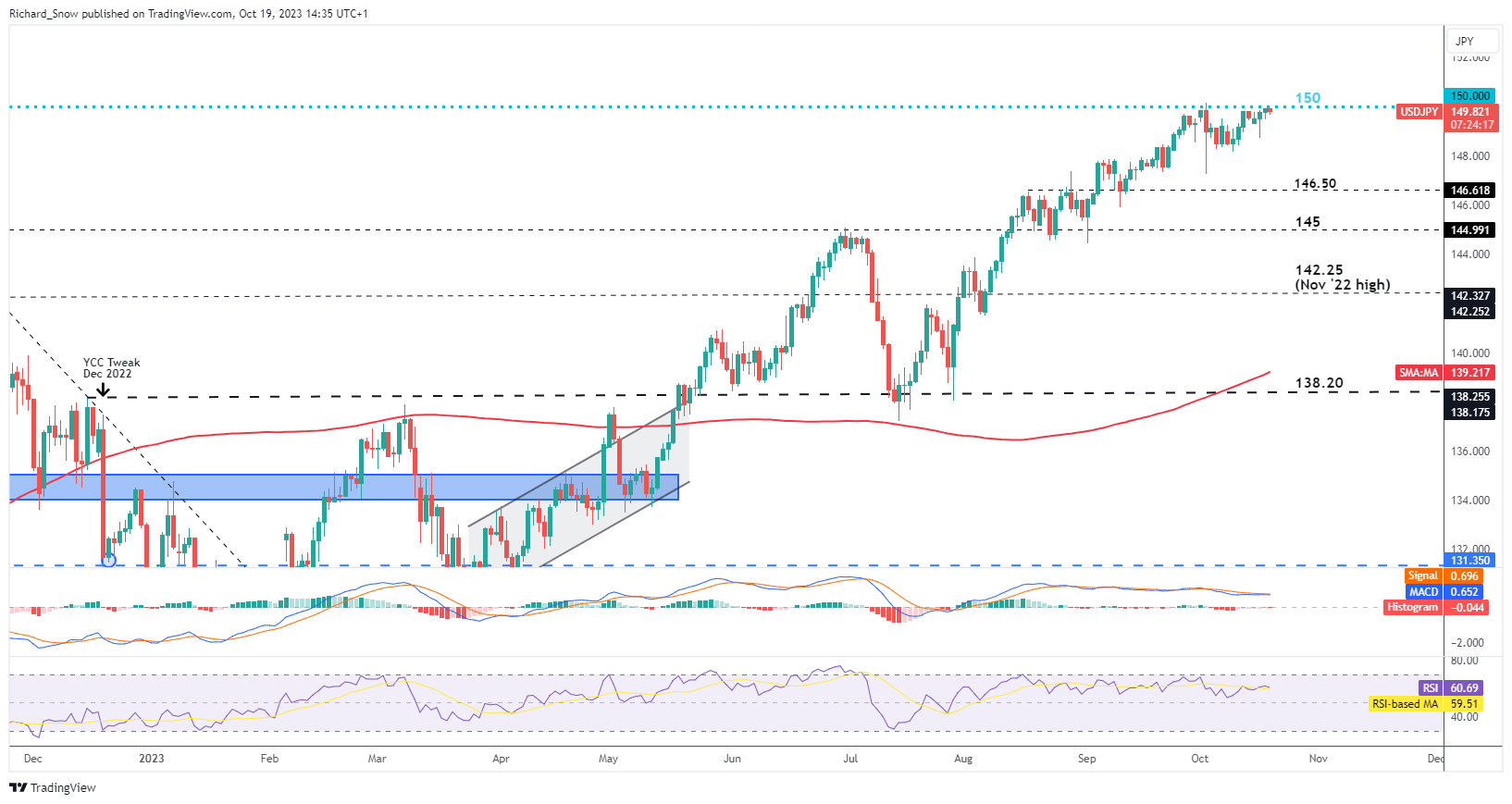Click the RSI indicator label

click(x=1431, y=688)
